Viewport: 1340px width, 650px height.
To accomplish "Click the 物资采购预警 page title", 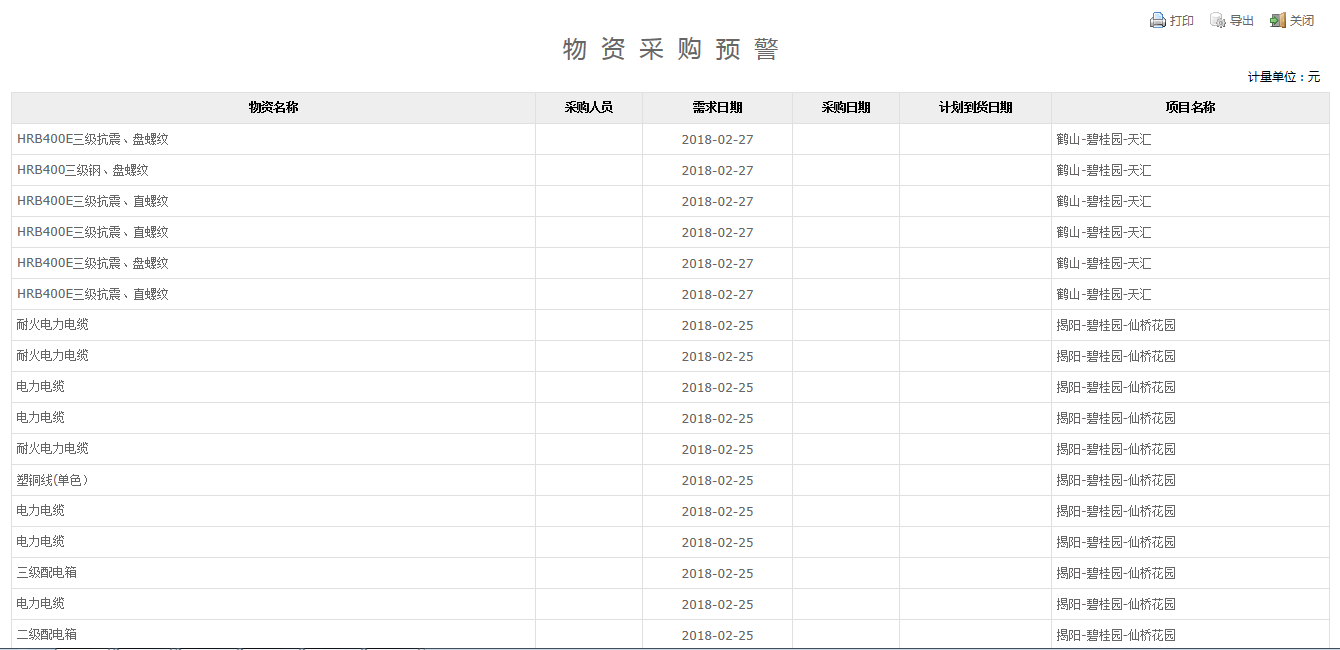I will [670, 49].
